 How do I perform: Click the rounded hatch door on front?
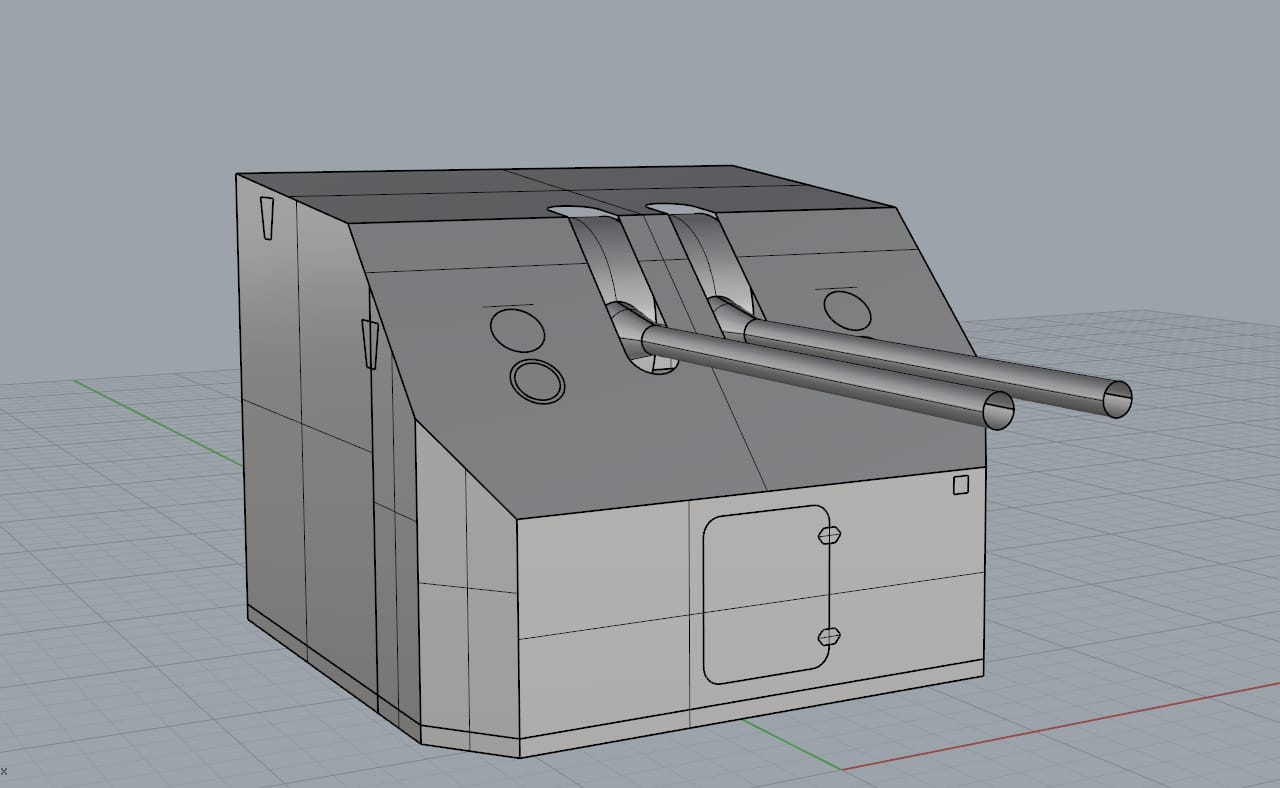765,594
